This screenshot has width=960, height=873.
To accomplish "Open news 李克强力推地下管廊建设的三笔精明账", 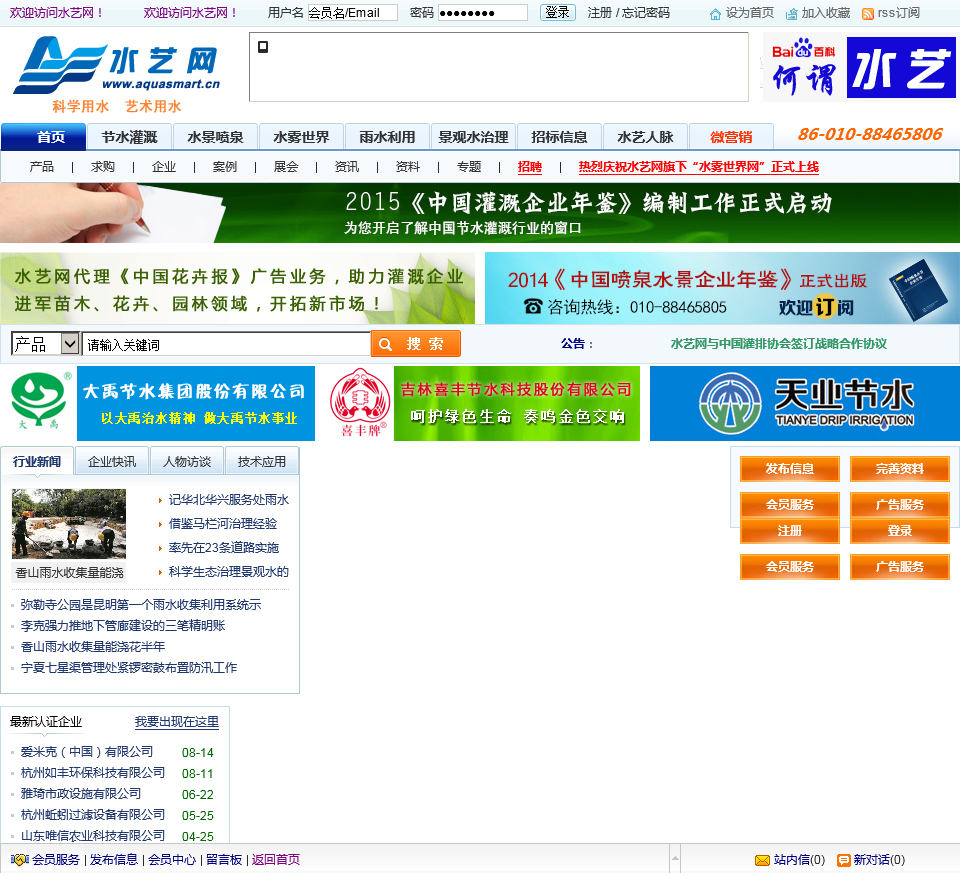I will [123, 626].
